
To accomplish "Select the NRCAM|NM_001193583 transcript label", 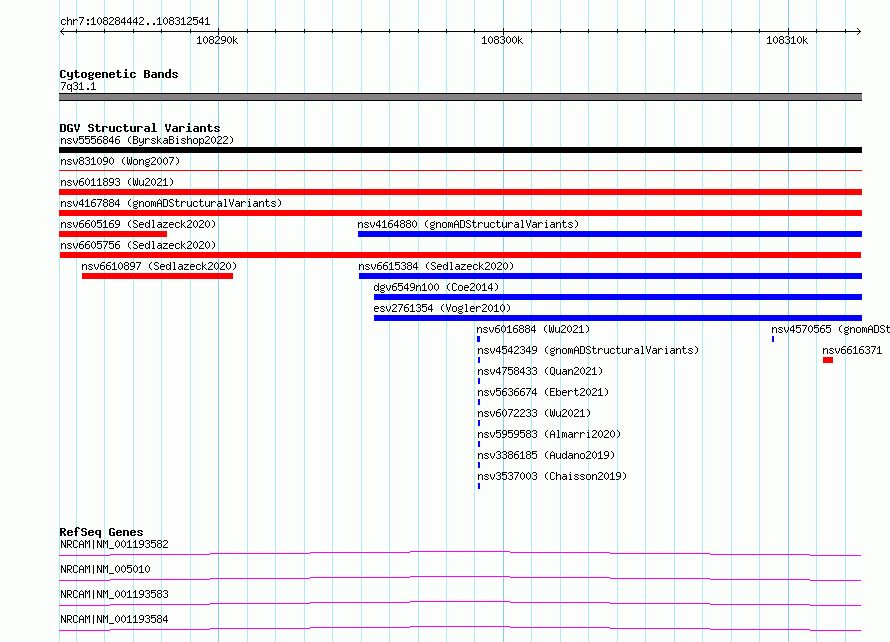I will 114,594.
